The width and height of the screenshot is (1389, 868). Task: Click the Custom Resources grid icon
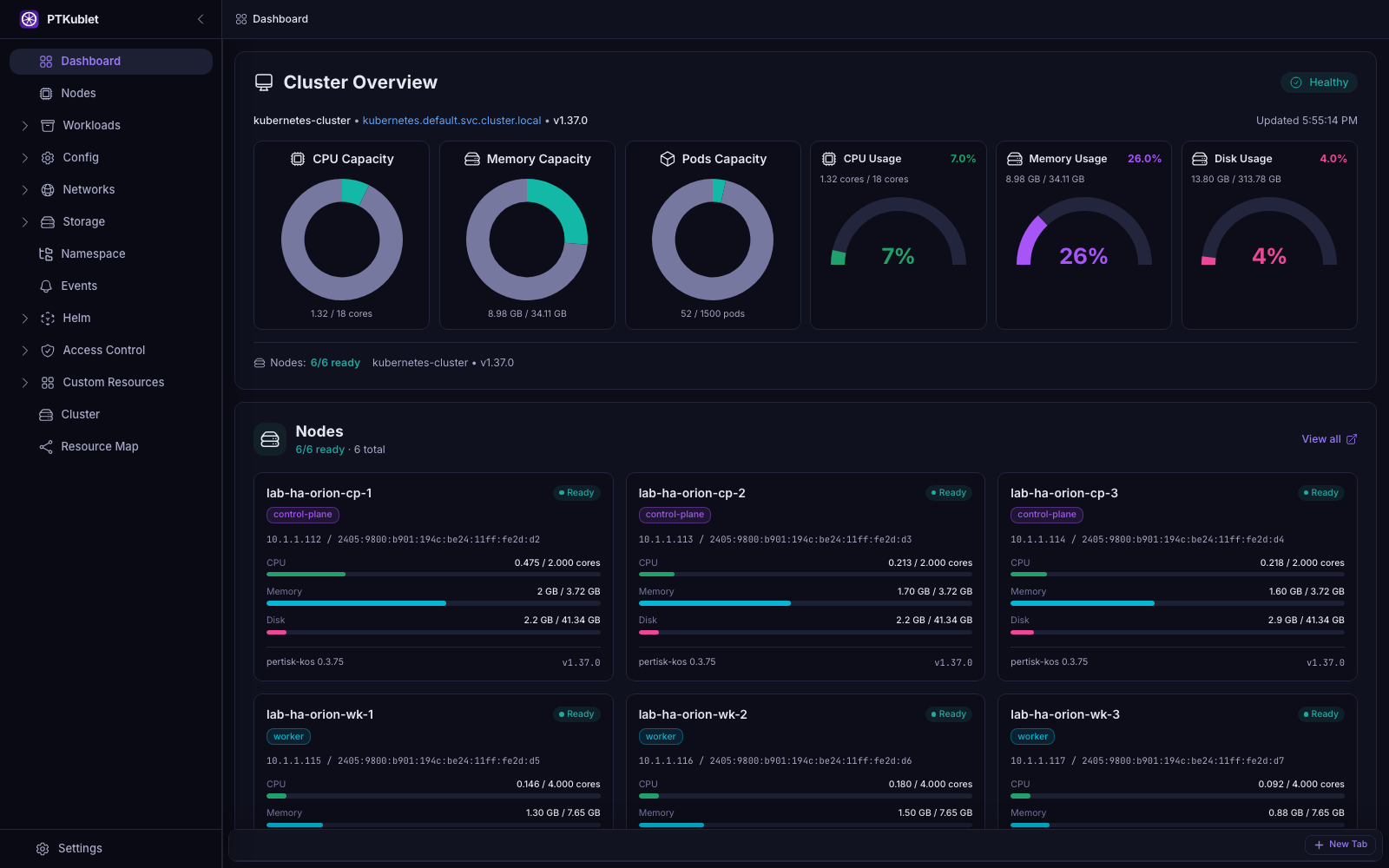point(48,383)
